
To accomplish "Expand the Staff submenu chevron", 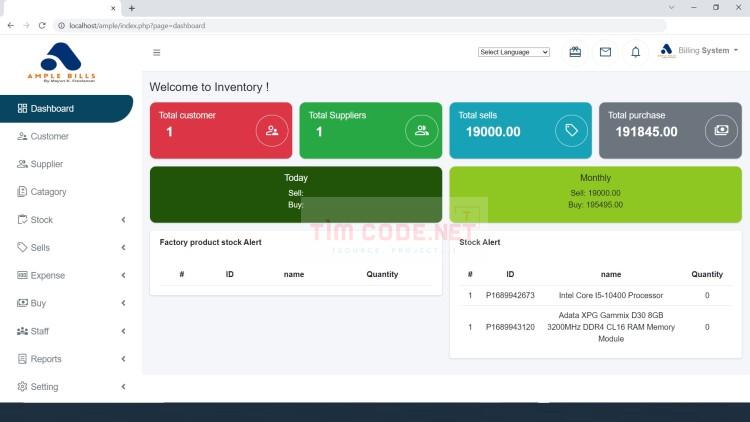I will click(123, 331).
